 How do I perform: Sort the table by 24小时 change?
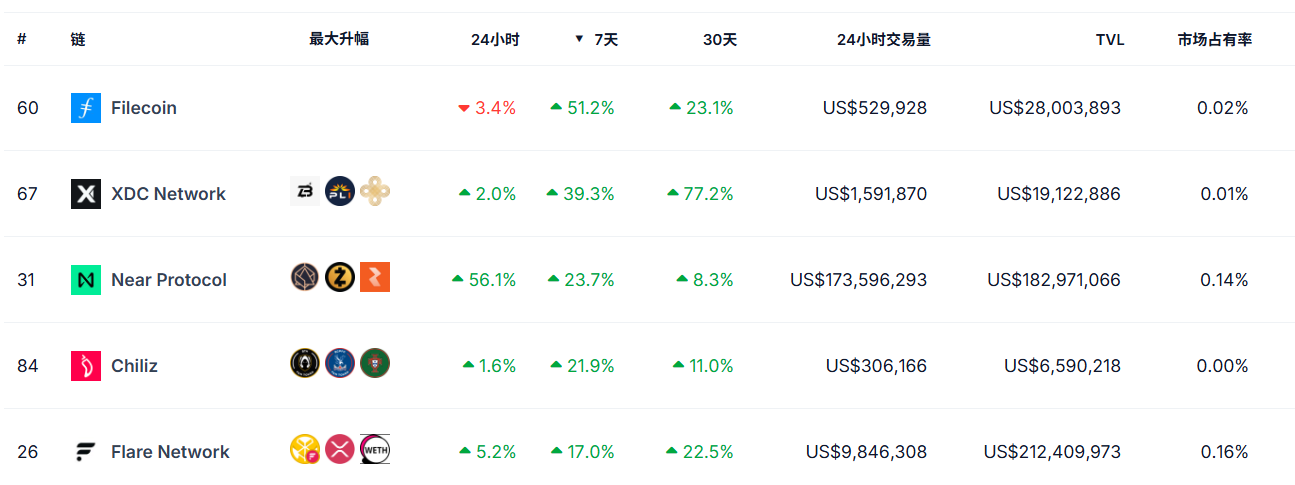point(495,40)
